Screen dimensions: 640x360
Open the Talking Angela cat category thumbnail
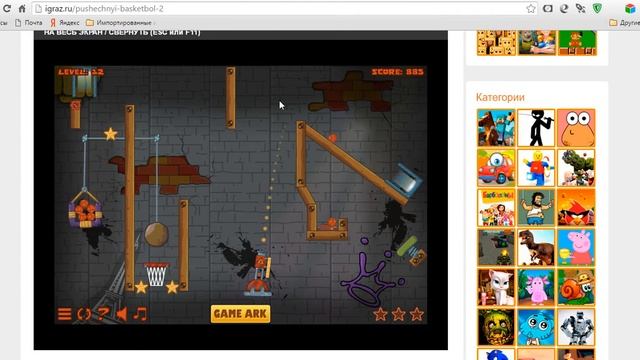(x=496, y=287)
